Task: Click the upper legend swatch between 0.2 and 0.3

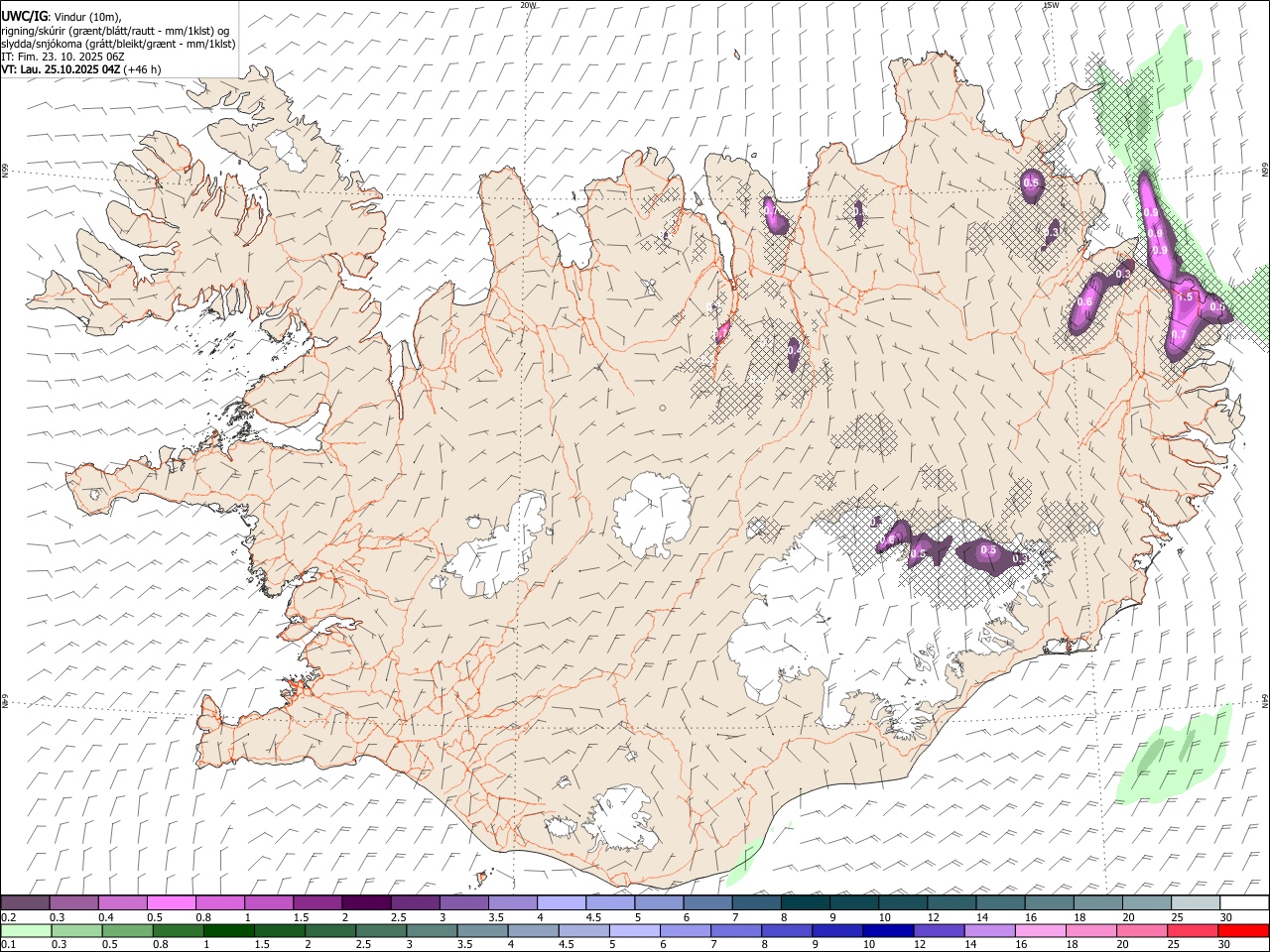Action: 25,903
